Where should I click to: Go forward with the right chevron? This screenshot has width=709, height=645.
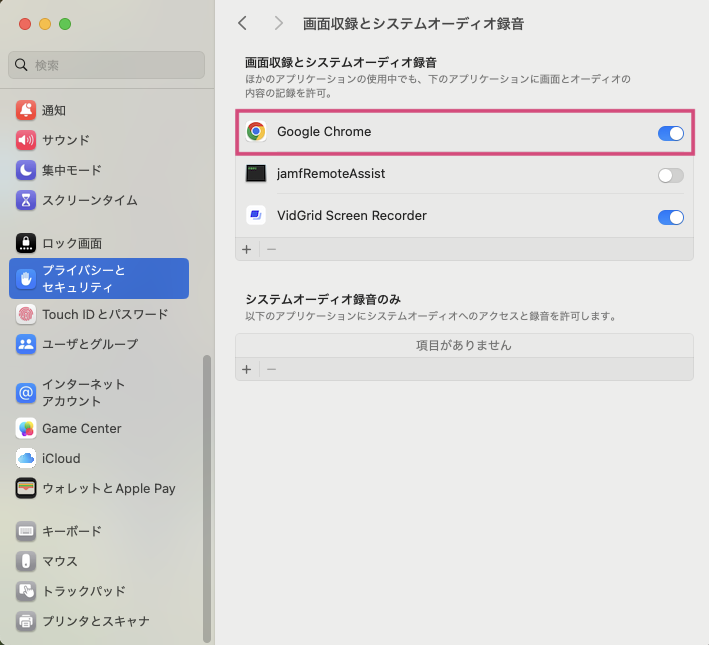pos(278,23)
